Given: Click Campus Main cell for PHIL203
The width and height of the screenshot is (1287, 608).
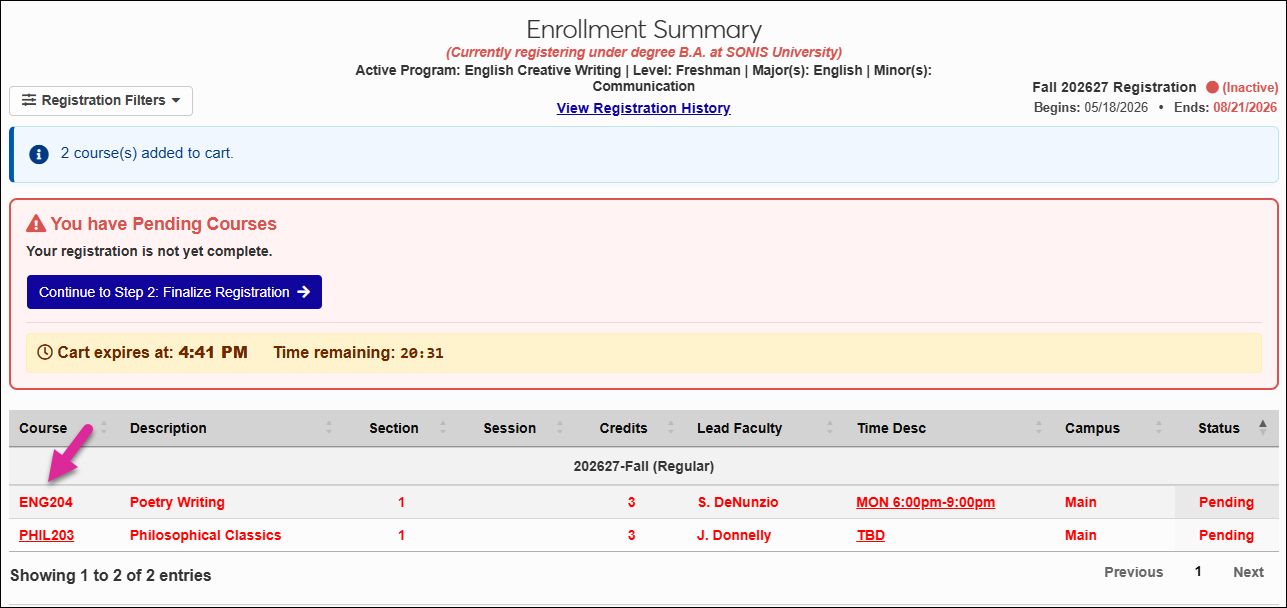Looking at the screenshot, I should (x=1081, y=535).
